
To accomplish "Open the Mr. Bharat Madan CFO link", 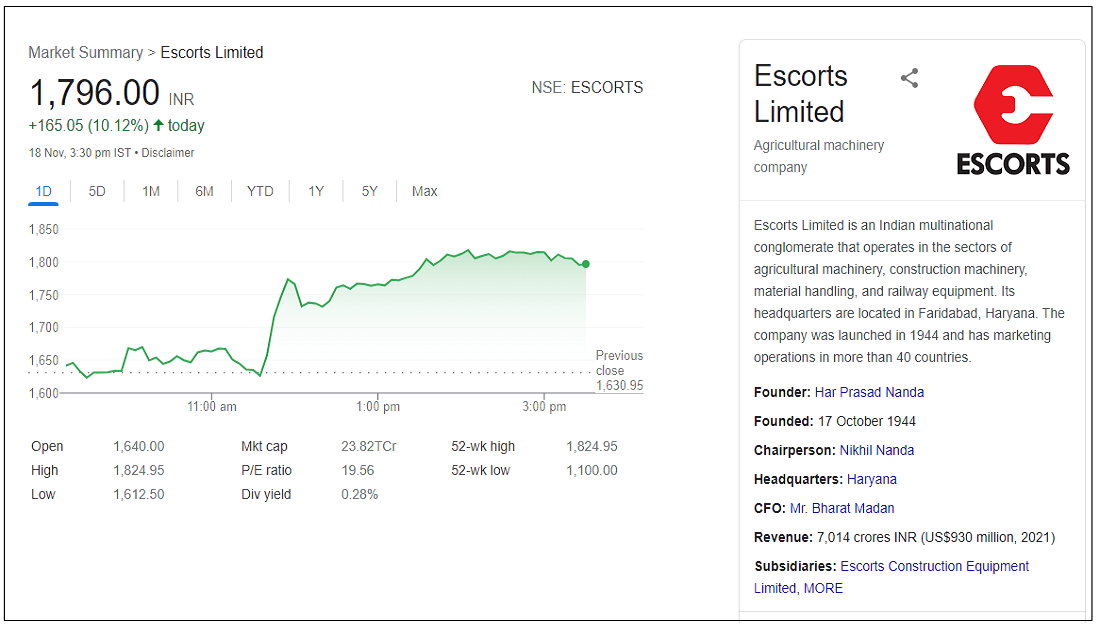I will 842,508.
